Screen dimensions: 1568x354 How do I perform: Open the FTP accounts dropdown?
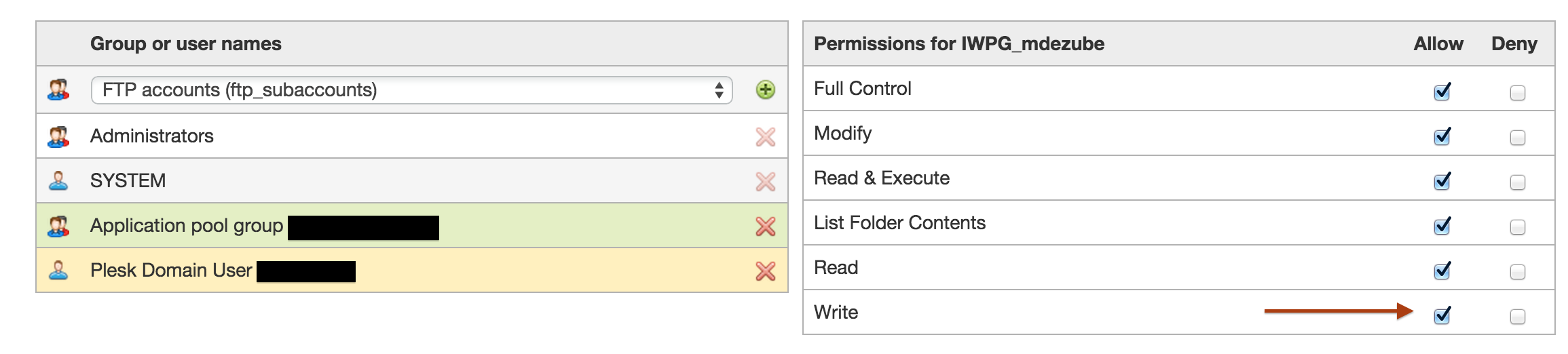click(407, 90)
